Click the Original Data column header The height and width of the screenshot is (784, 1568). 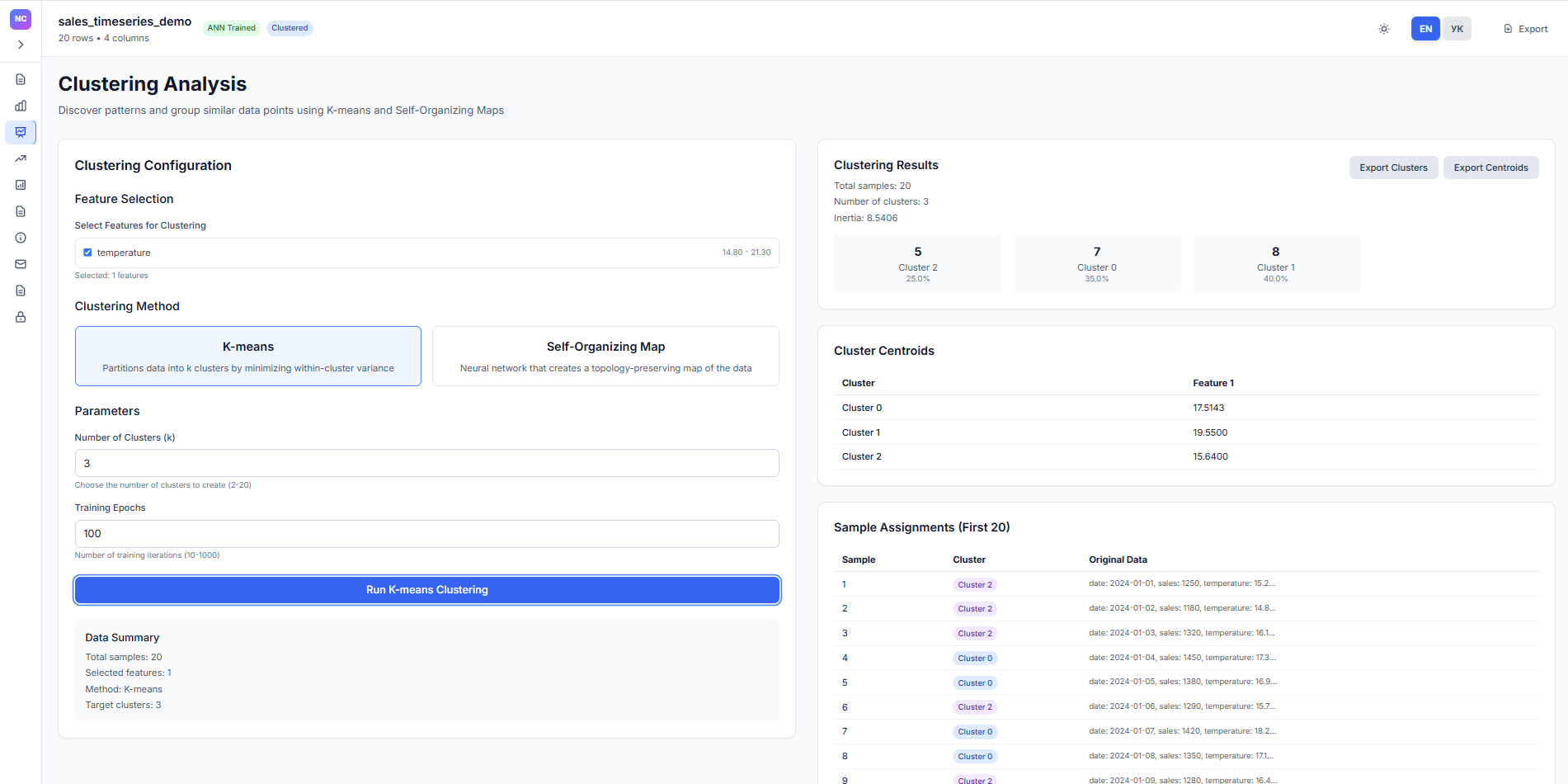[1118, 560]
